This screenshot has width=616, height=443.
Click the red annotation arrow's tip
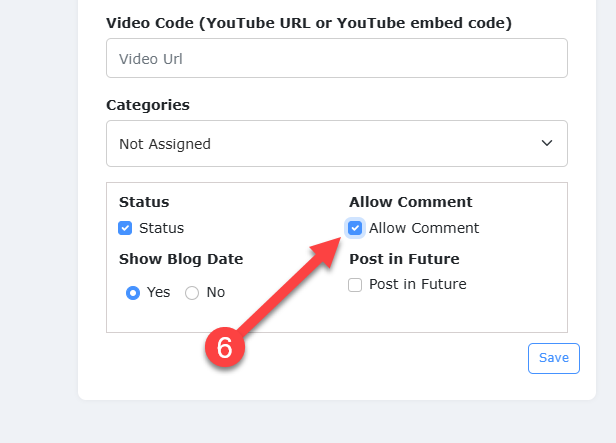(x=340, y=241)
